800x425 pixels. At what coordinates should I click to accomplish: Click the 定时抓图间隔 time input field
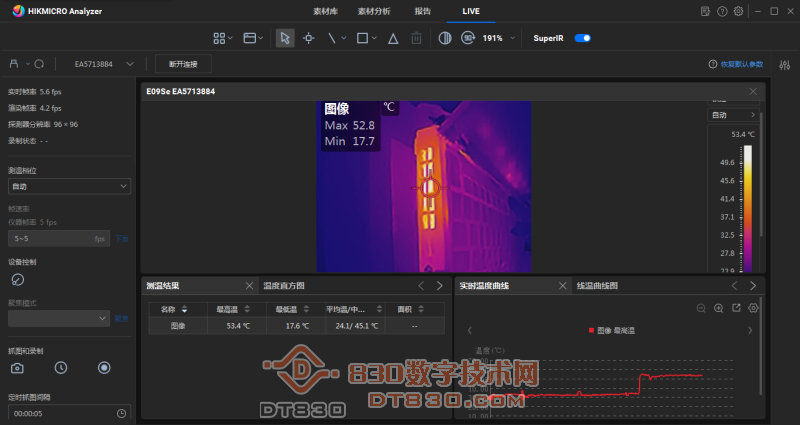coord(62,413)
